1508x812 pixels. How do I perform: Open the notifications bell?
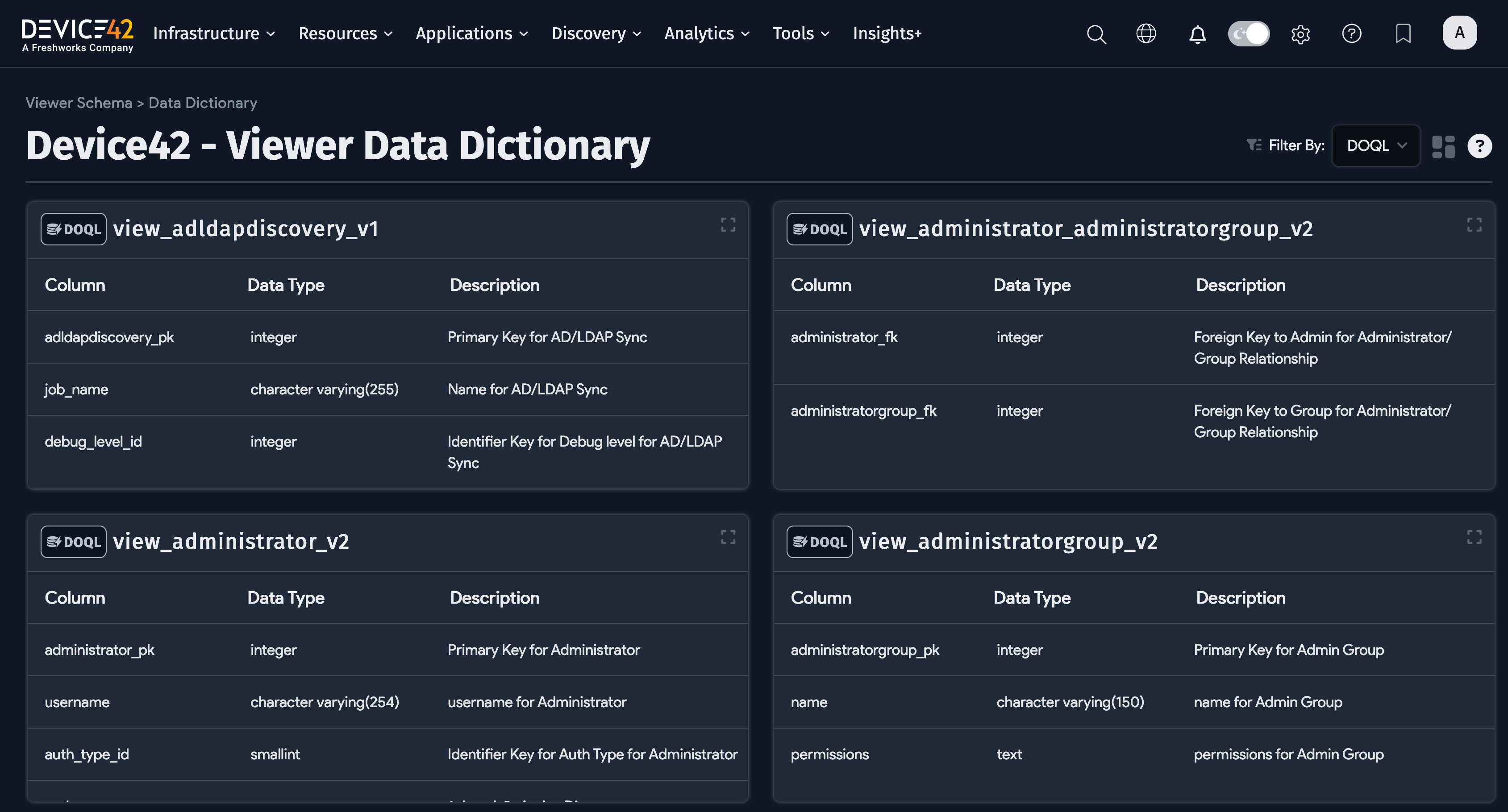(1197, 34)
